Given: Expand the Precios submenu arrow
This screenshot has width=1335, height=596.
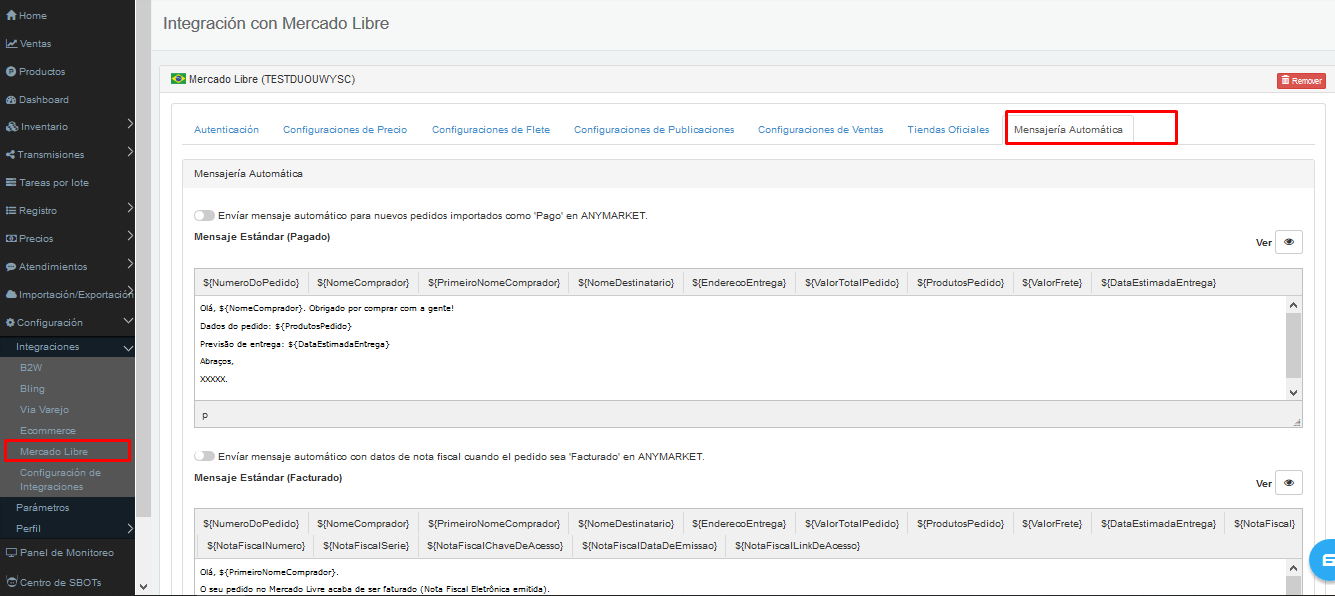Looking at the screenshot, I should click(130, 237).
